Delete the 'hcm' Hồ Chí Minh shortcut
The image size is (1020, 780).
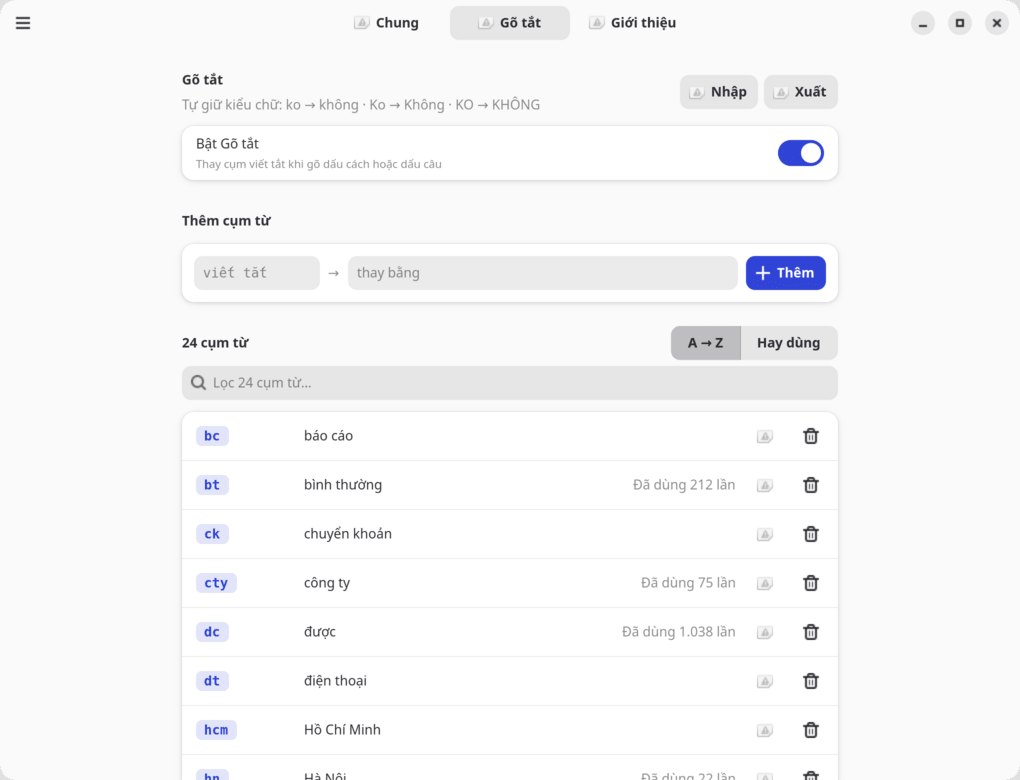(x=811, y=730)
